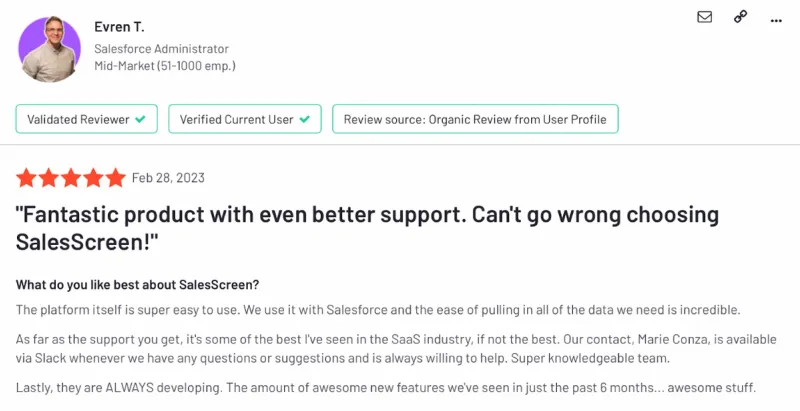Click the Feb 28, 2023 review date
Viewport: 800px width, 411px height.
(168, 178)
